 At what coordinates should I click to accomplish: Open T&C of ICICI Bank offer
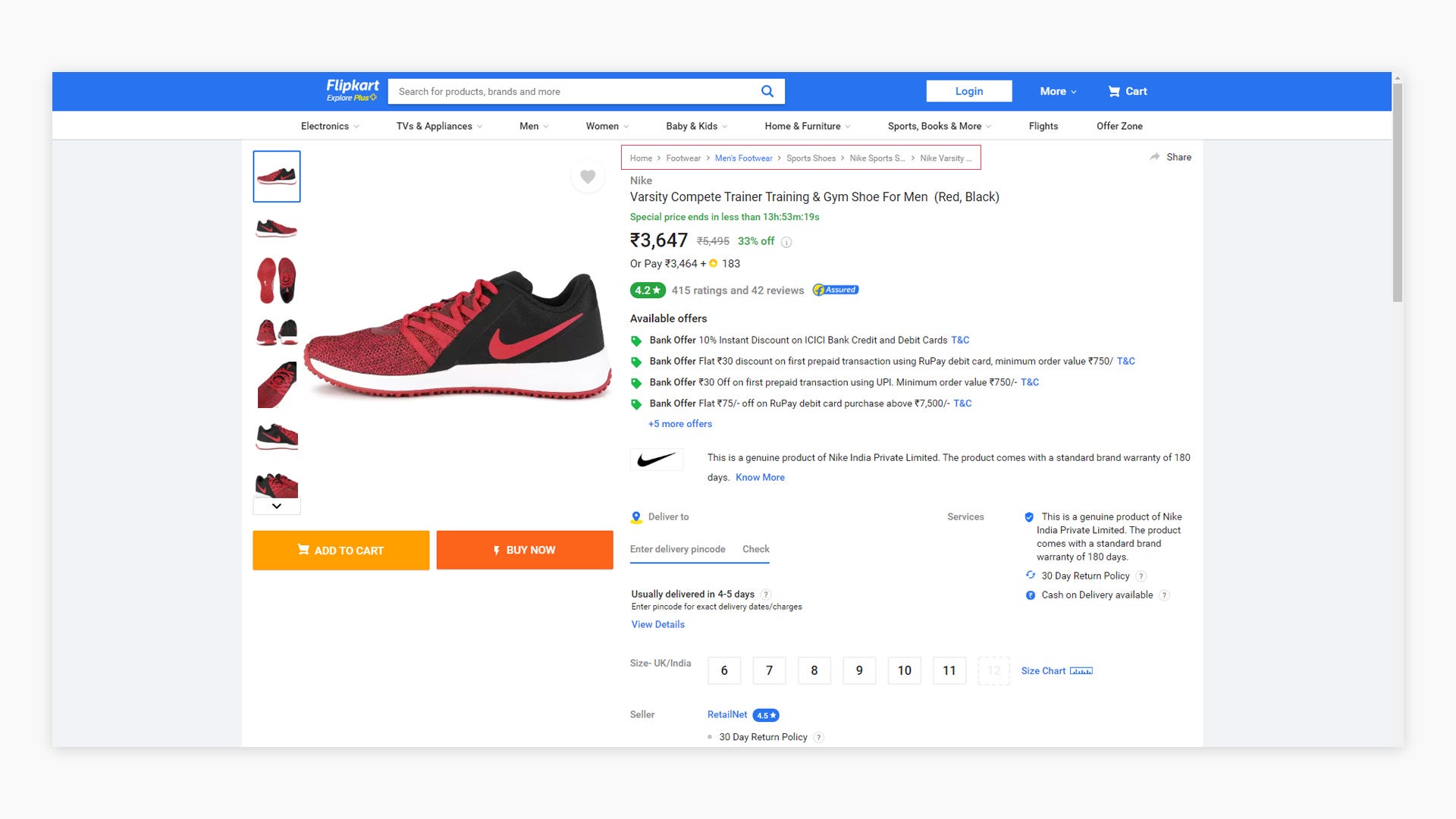(x=960, y=340)
